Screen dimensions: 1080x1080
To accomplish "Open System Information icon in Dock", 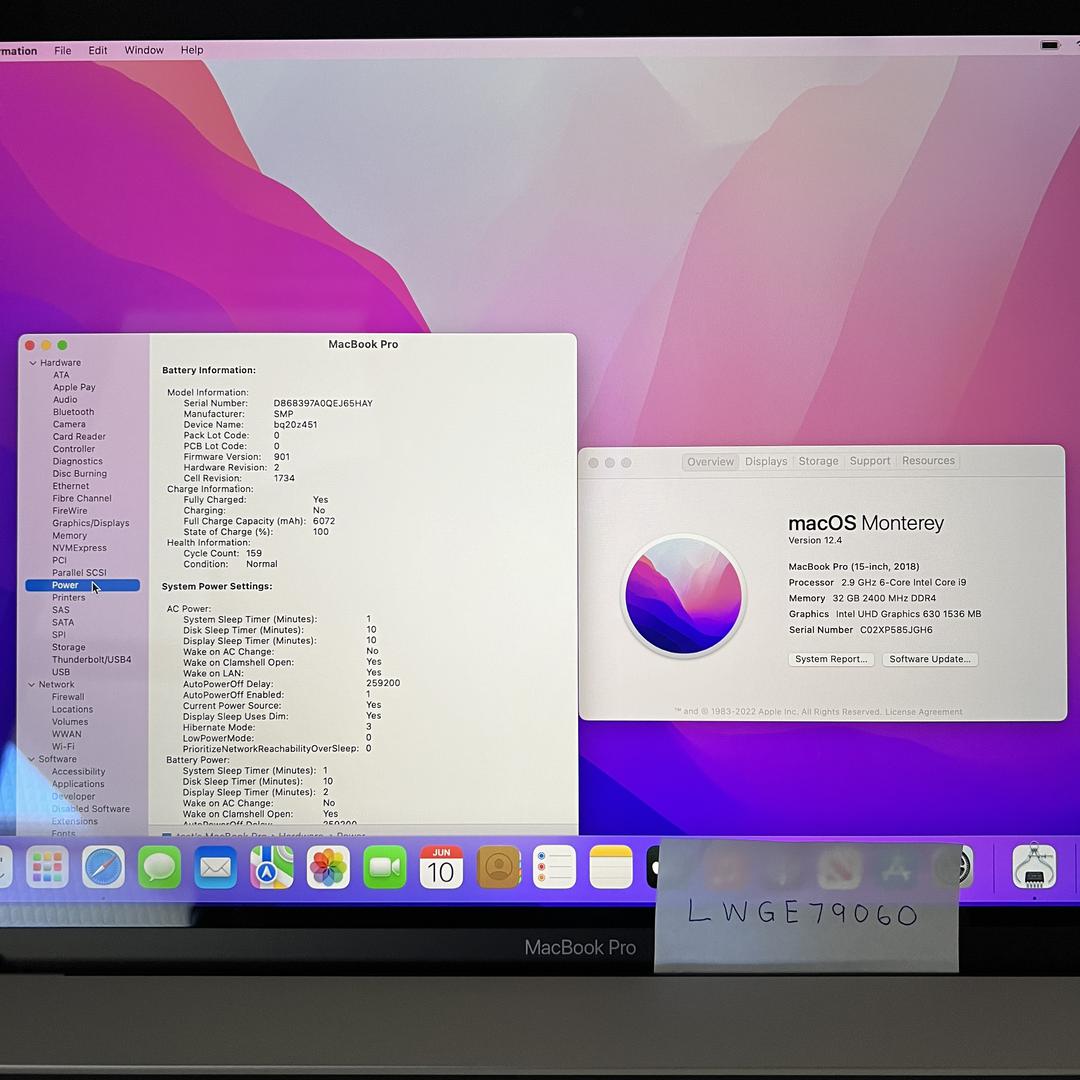I will [x=1034, y=867].
